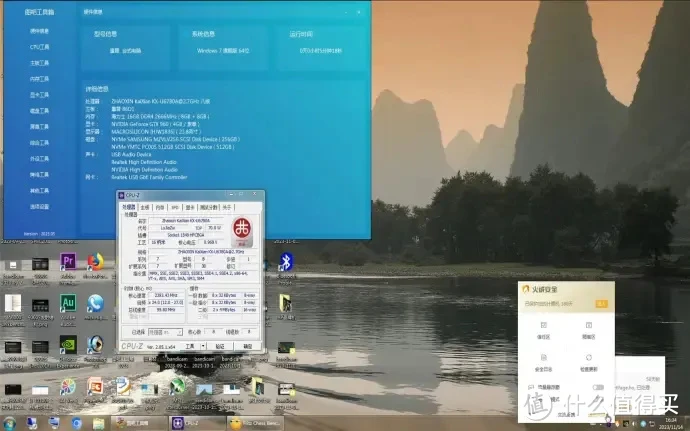Open 隔离区 in the Huorong popup
690x431 pixels.
coord(588,330)
